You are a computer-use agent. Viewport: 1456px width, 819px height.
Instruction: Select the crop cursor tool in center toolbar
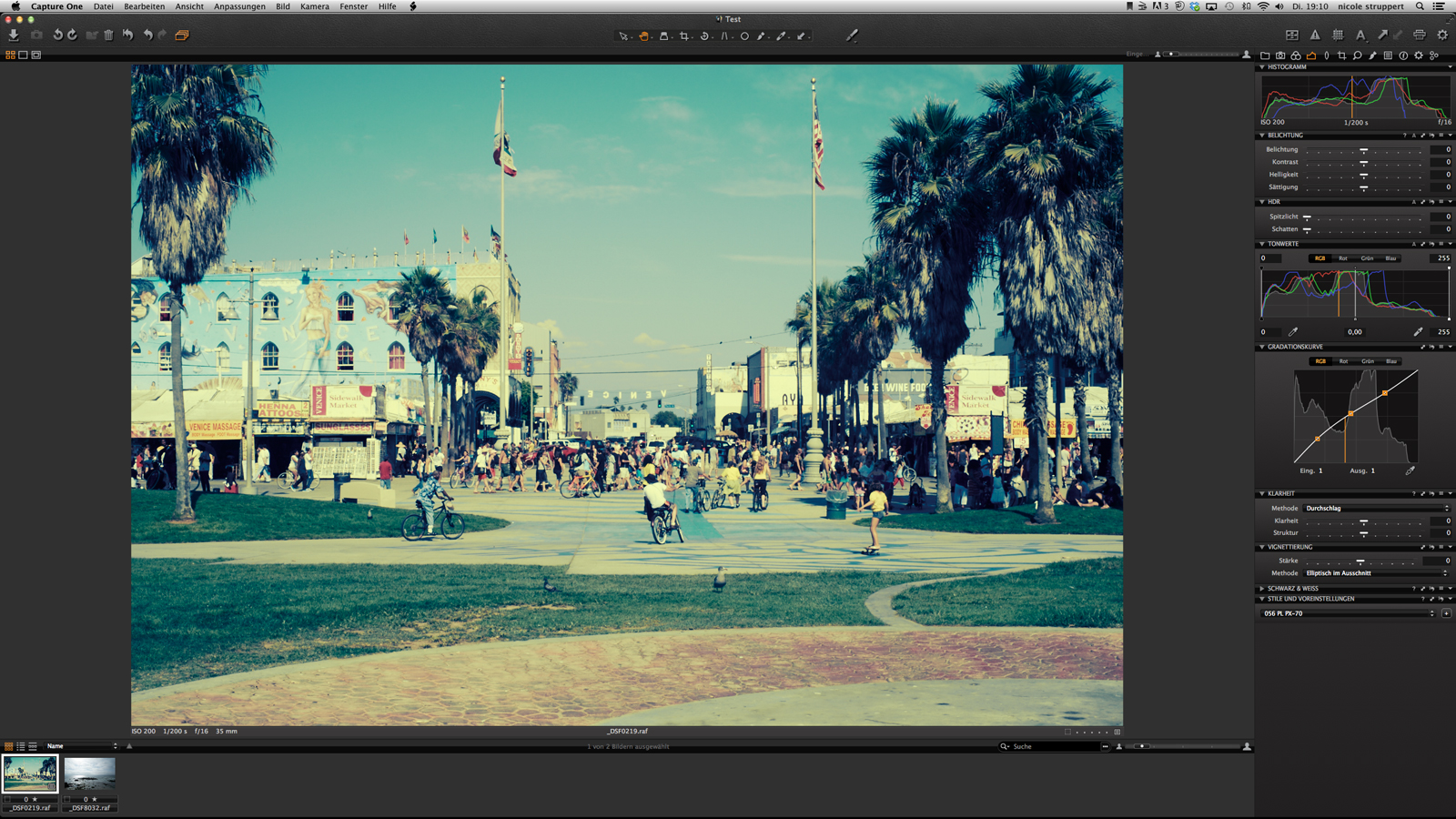(x=684, y=36)
